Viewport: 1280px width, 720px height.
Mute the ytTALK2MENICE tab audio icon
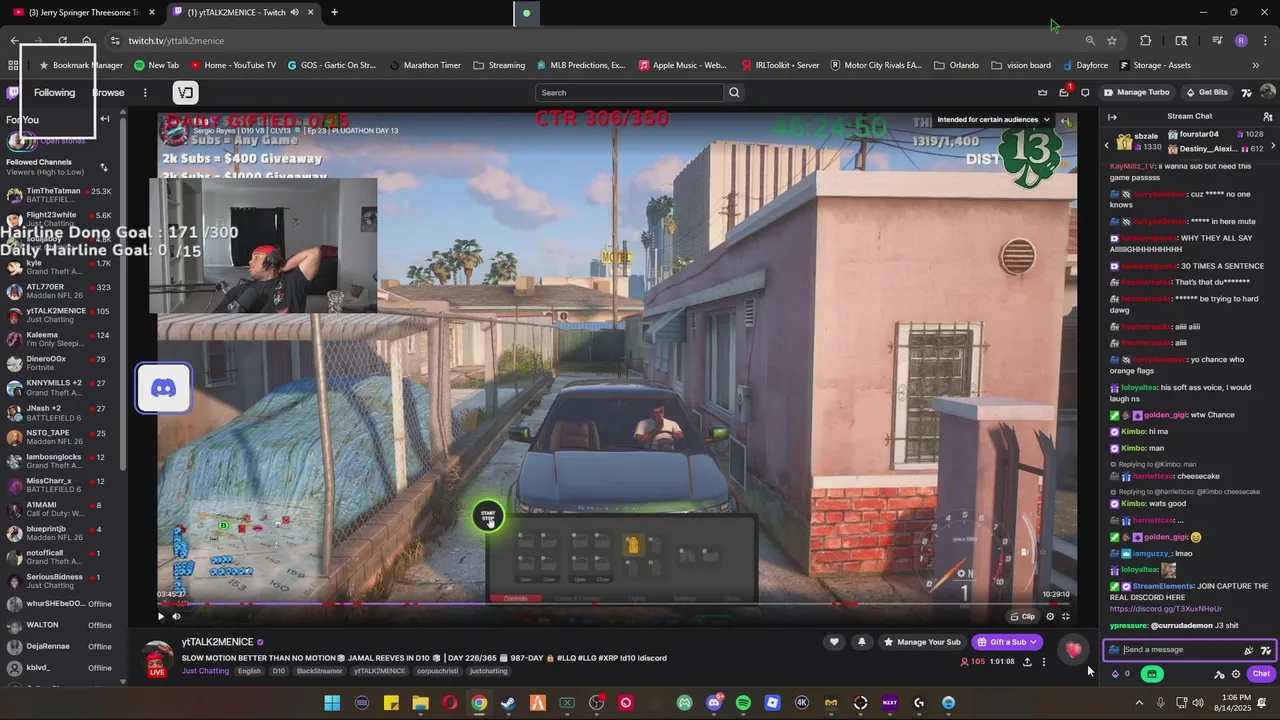(x=294, y=12)
